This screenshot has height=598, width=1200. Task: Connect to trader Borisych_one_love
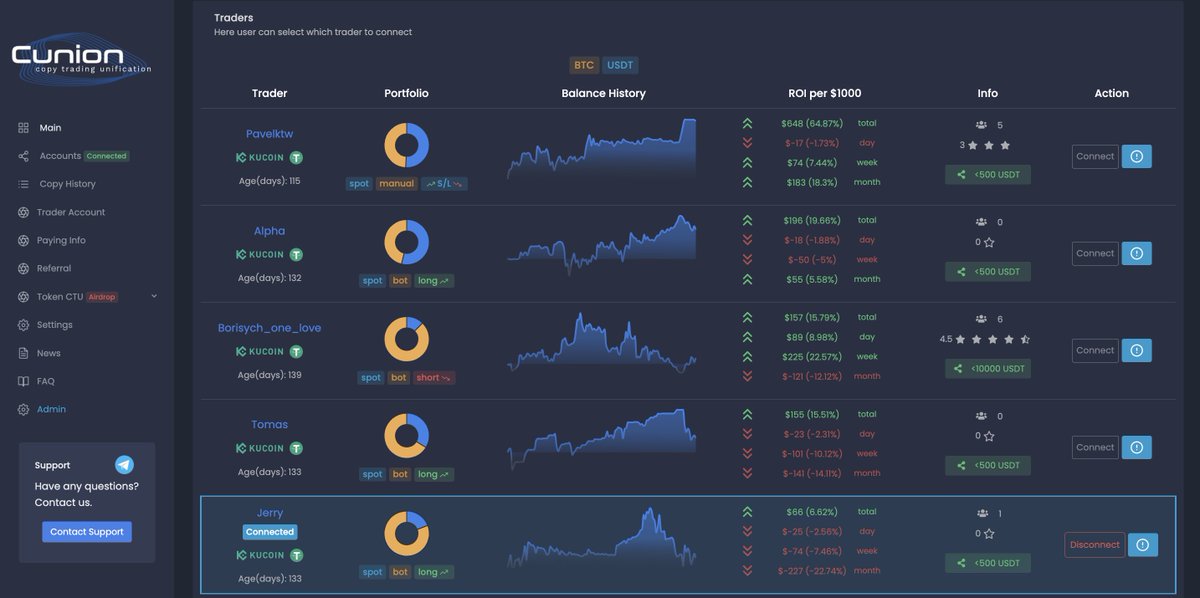1095,350
